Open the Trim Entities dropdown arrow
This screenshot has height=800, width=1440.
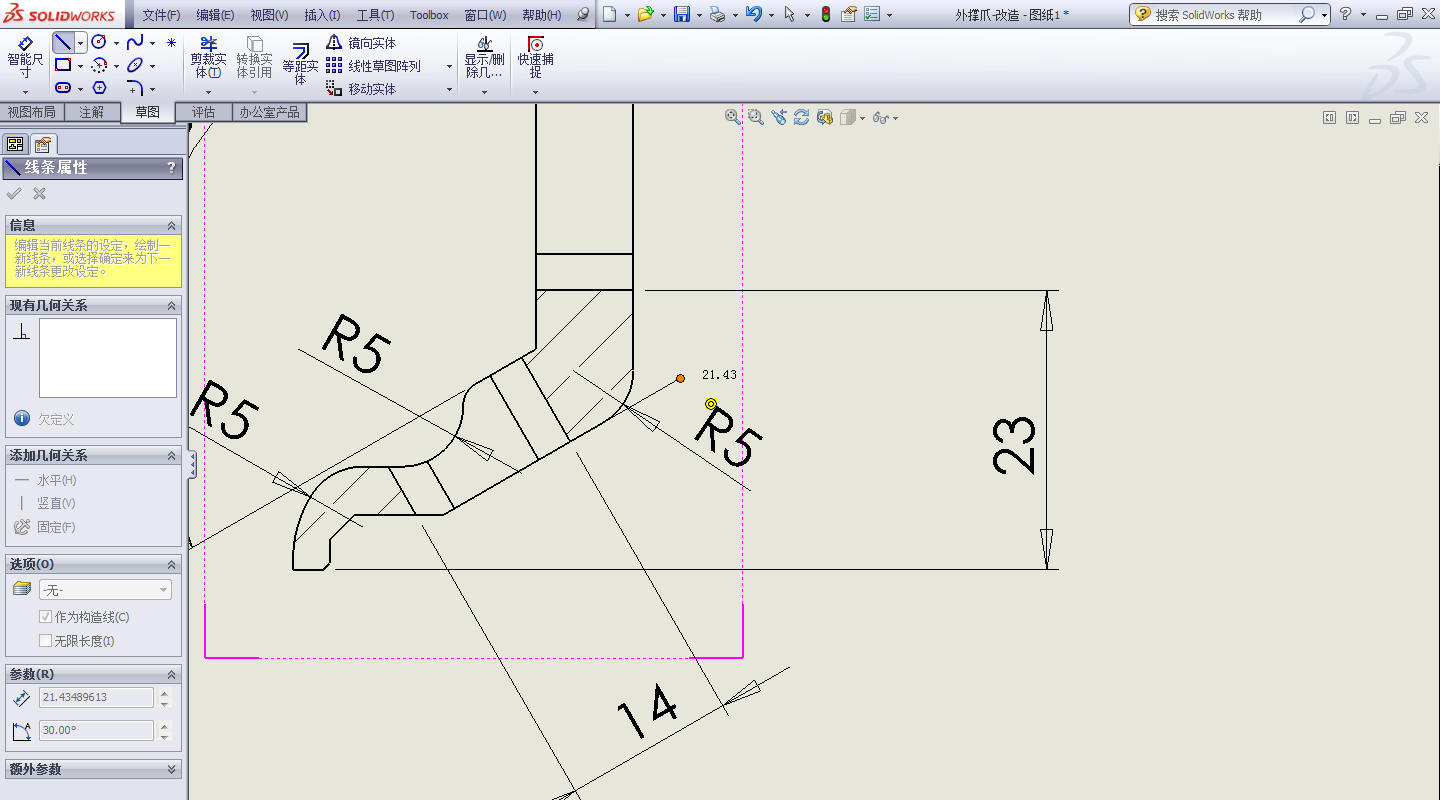coord(208,92)
